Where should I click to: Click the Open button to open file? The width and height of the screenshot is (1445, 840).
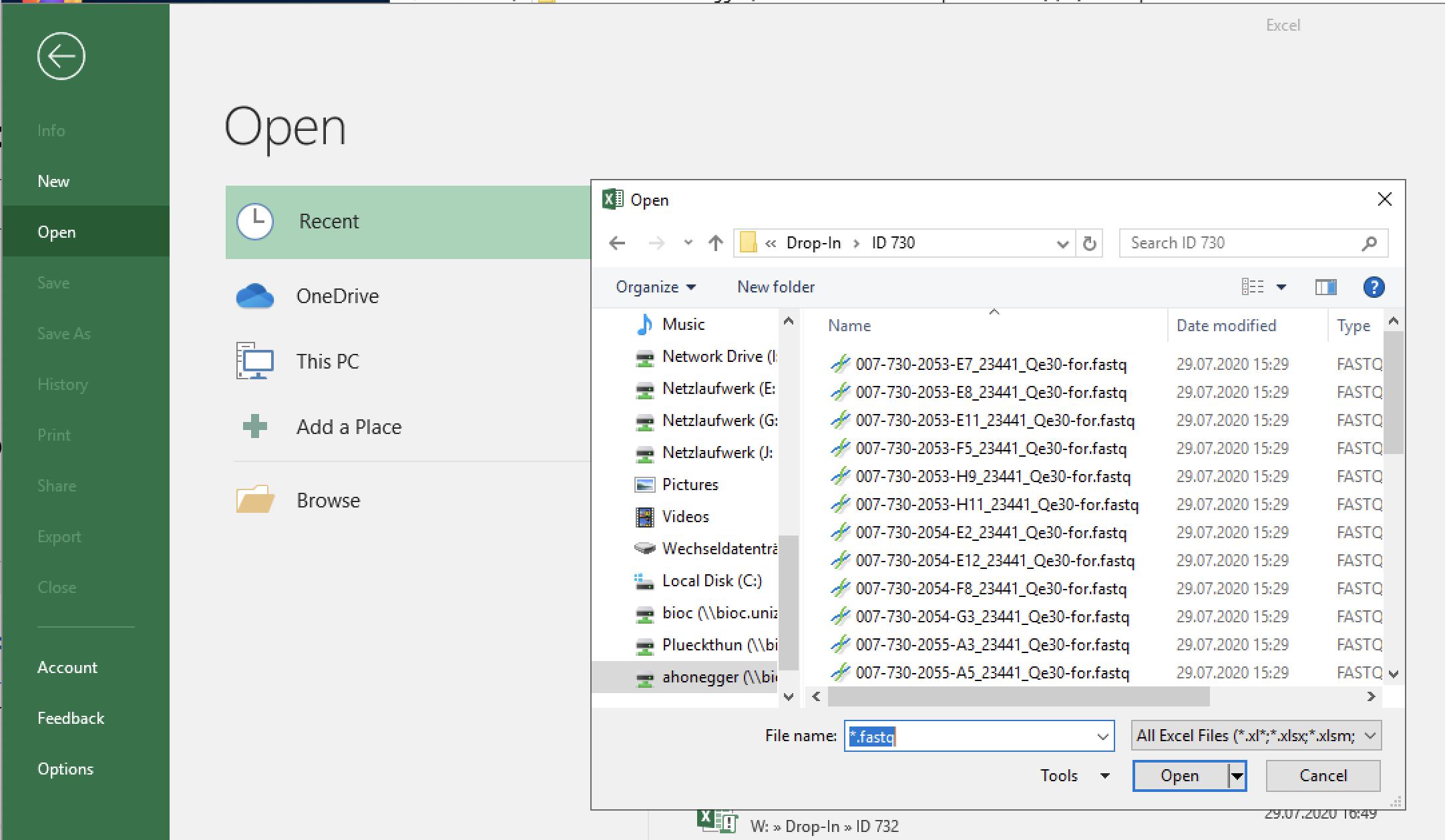(x=1178, y=775)
